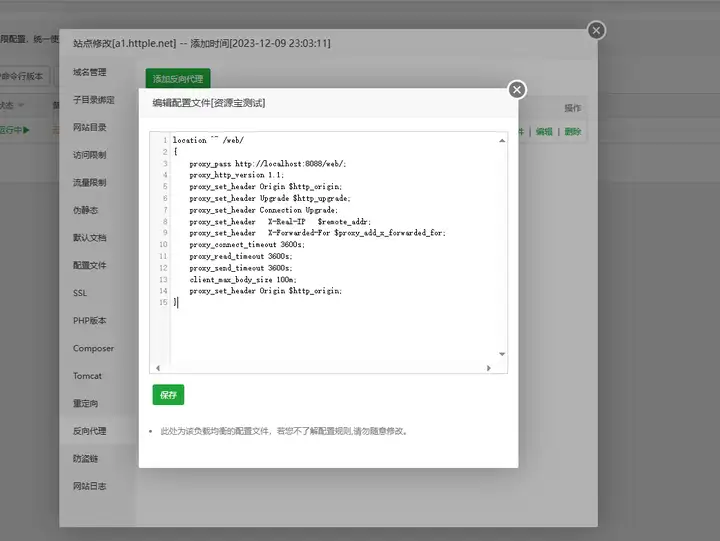Click the editor scroll left arrow
The image size is (720, 541).
click(158, 368)
